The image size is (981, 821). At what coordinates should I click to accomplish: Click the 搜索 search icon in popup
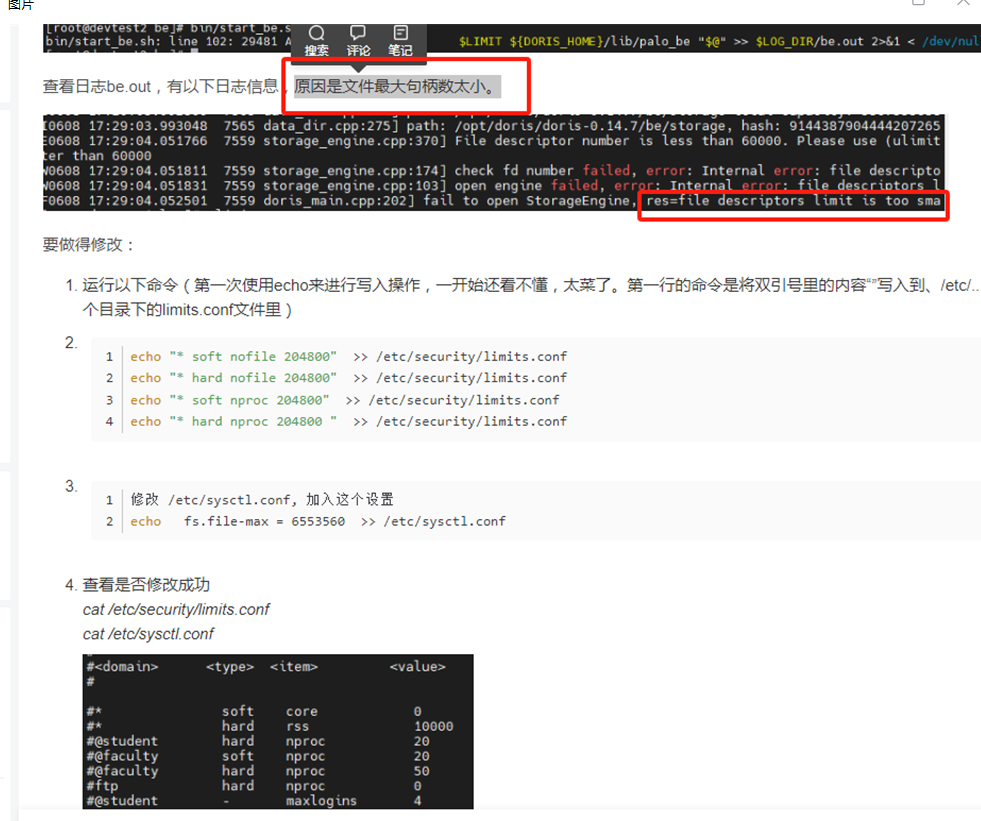point(317,41)
